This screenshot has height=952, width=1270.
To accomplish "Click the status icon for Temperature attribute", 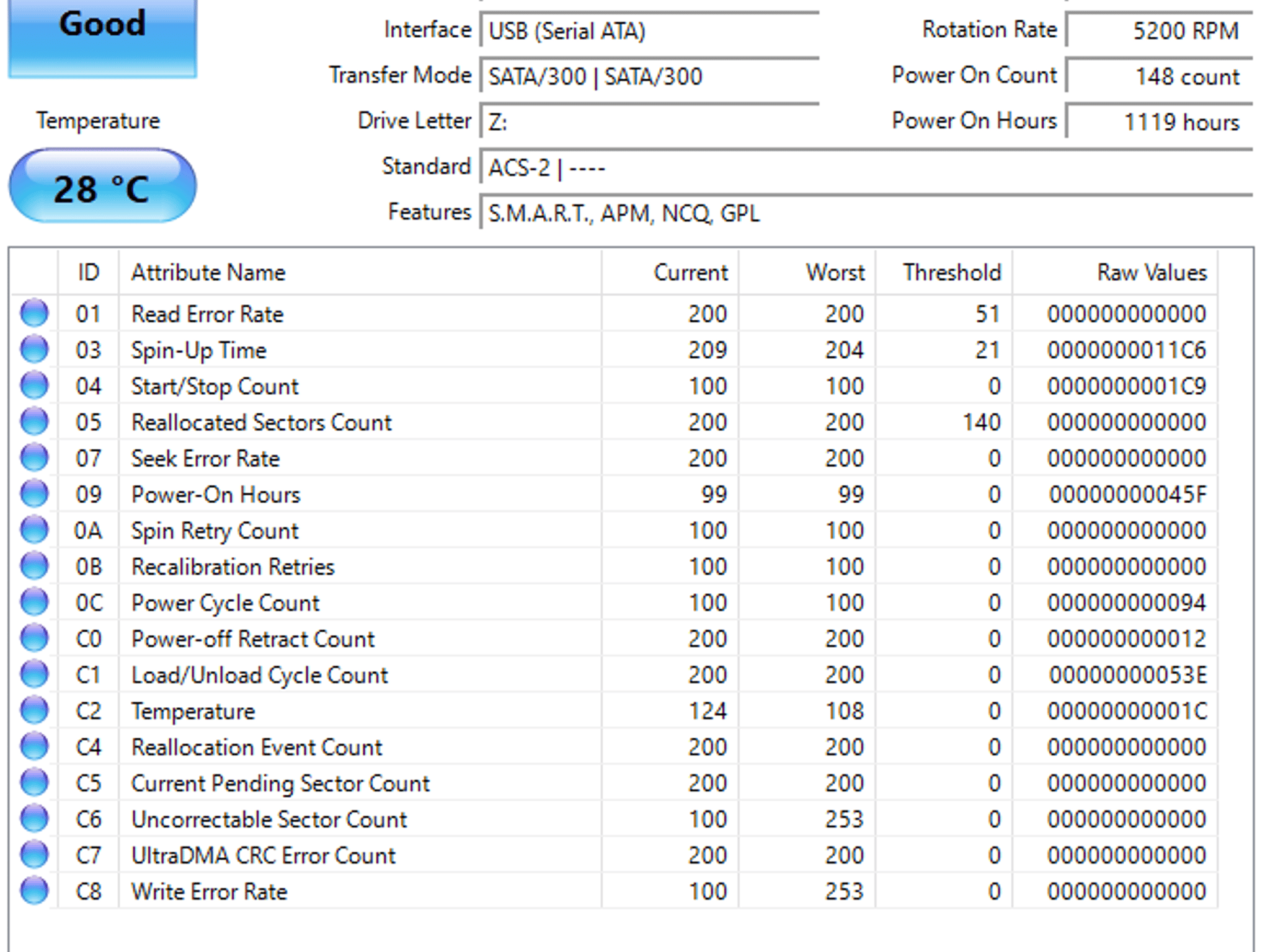I will (x=35, y=710).
